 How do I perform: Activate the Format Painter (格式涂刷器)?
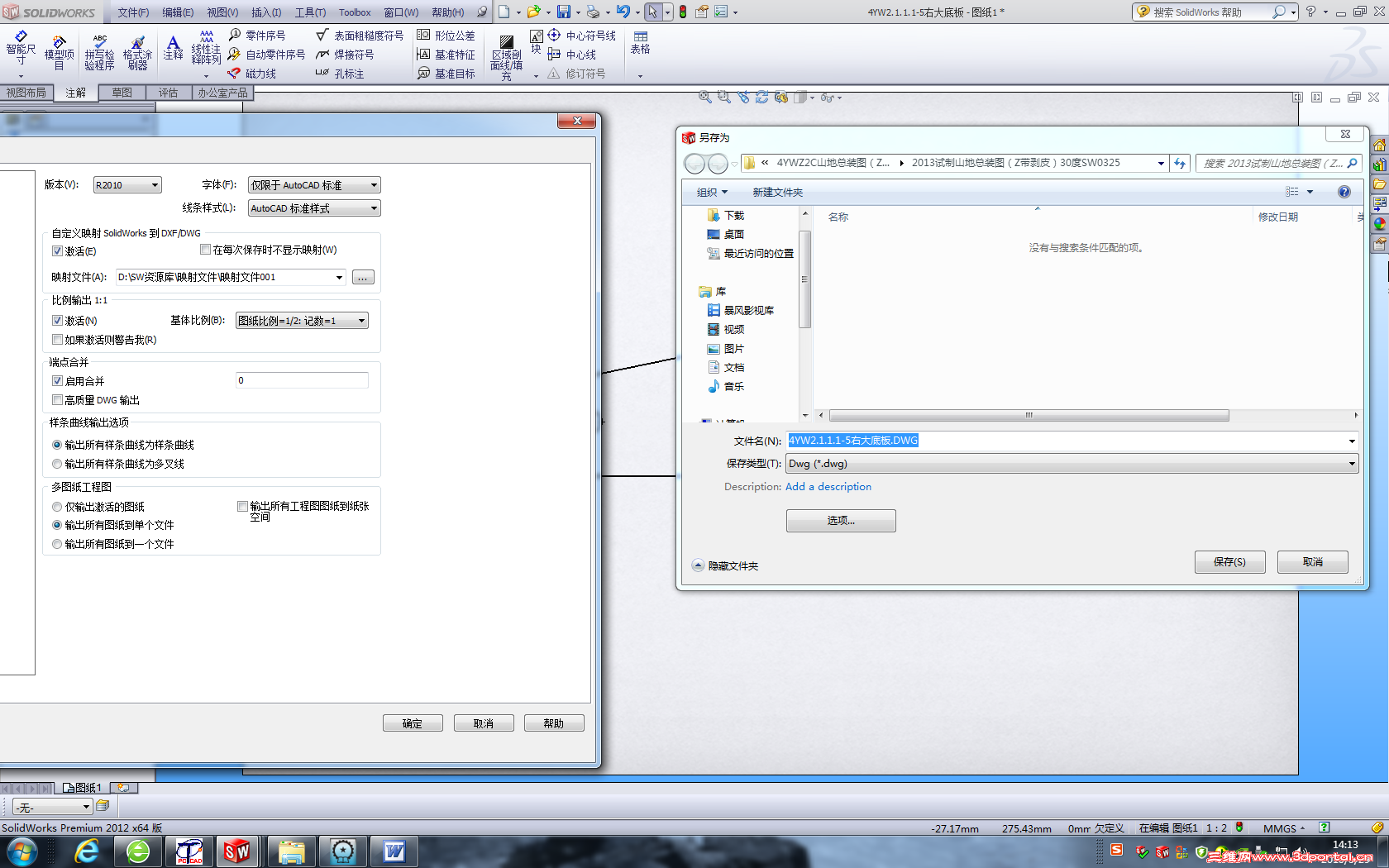pyautogui.click(x=137, y=52)
